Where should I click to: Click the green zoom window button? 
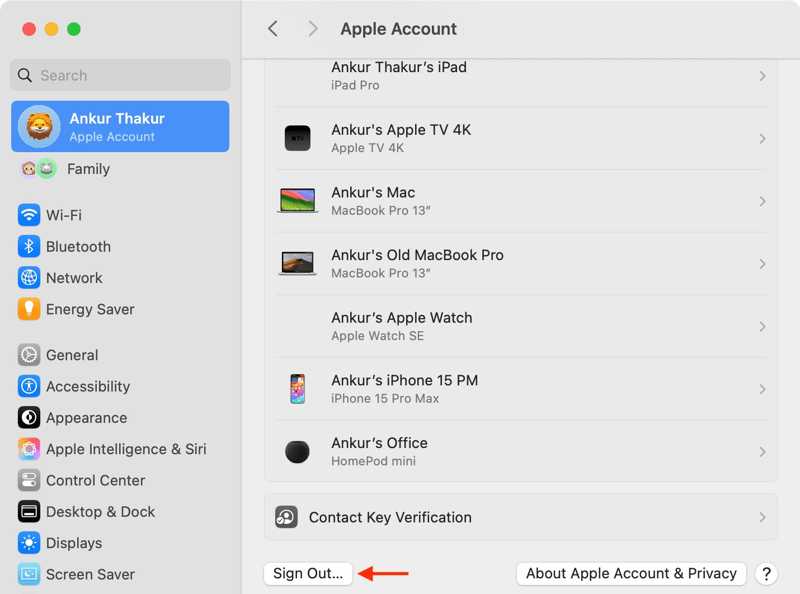74,29
